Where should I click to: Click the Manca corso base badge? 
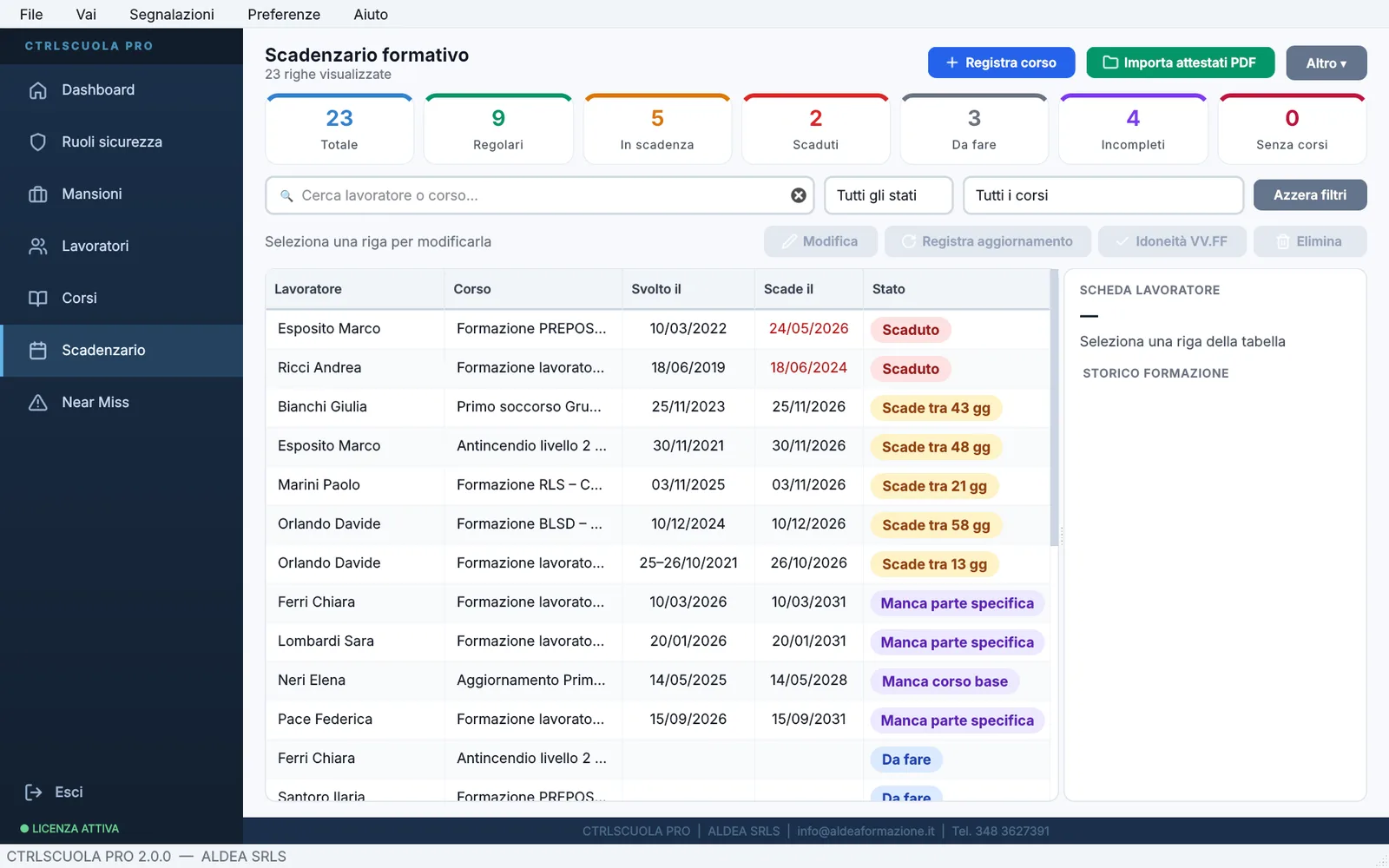945,681
